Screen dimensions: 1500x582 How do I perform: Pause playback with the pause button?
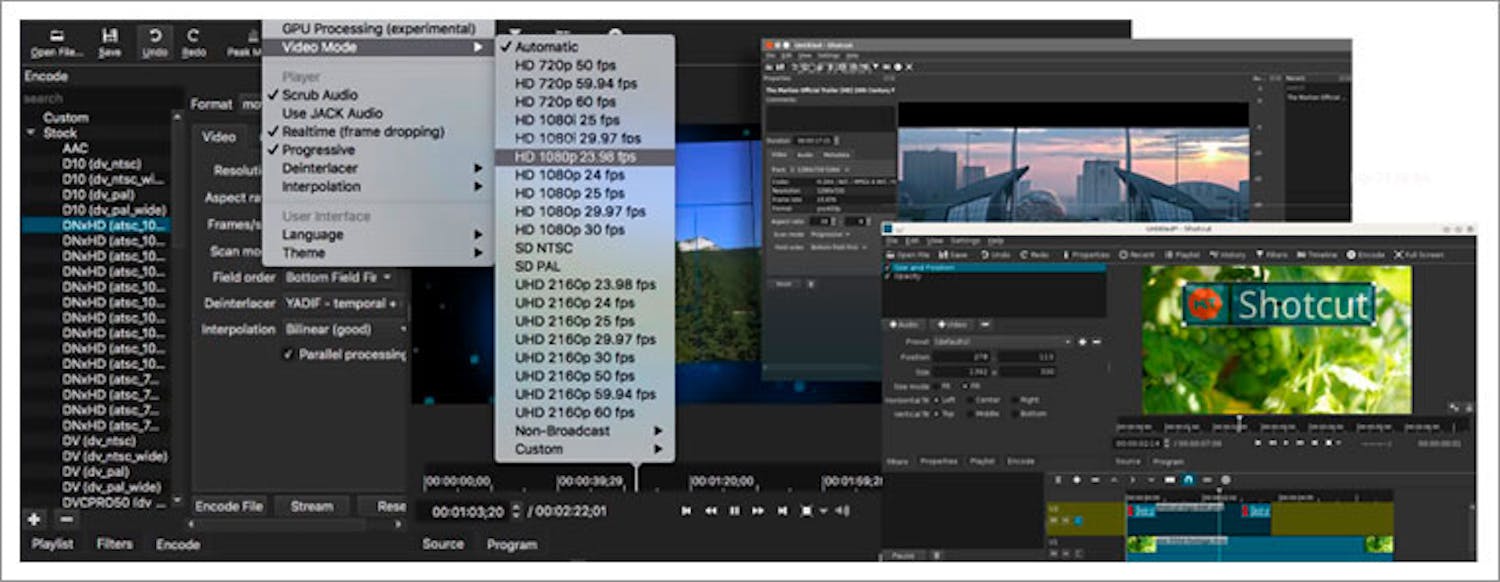(x=735, y=511)
